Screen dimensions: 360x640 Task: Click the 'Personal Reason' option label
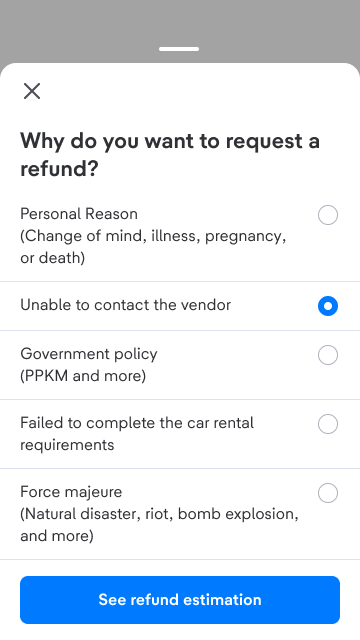pos(79,214)
